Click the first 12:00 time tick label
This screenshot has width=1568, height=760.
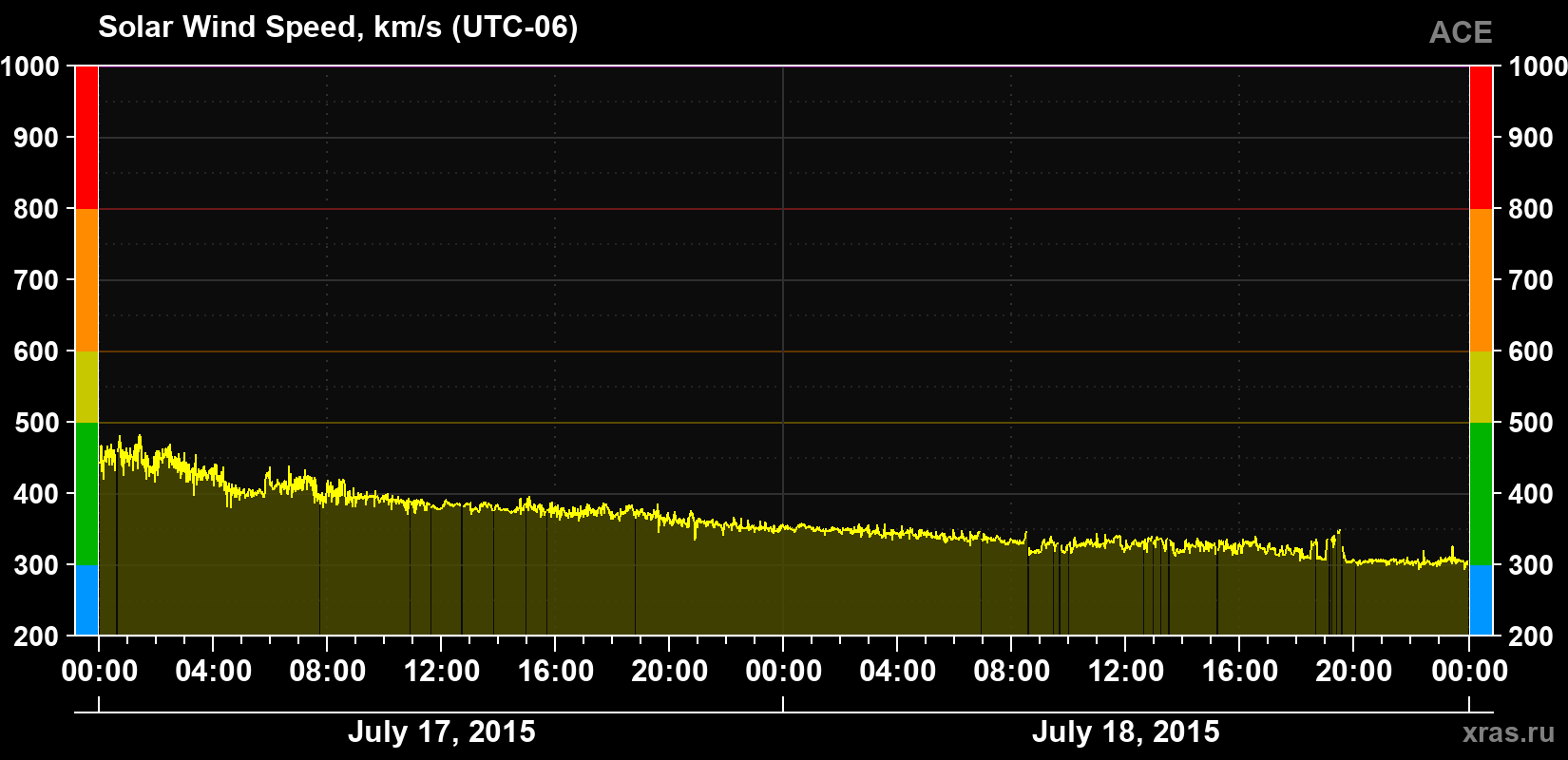pyautogui.click(x=442, y=671)
